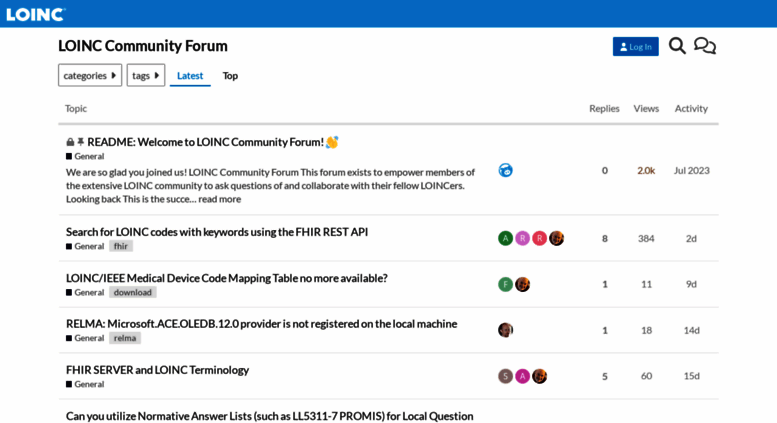
Task: Click the Log In button
Action: click(635, 47)
